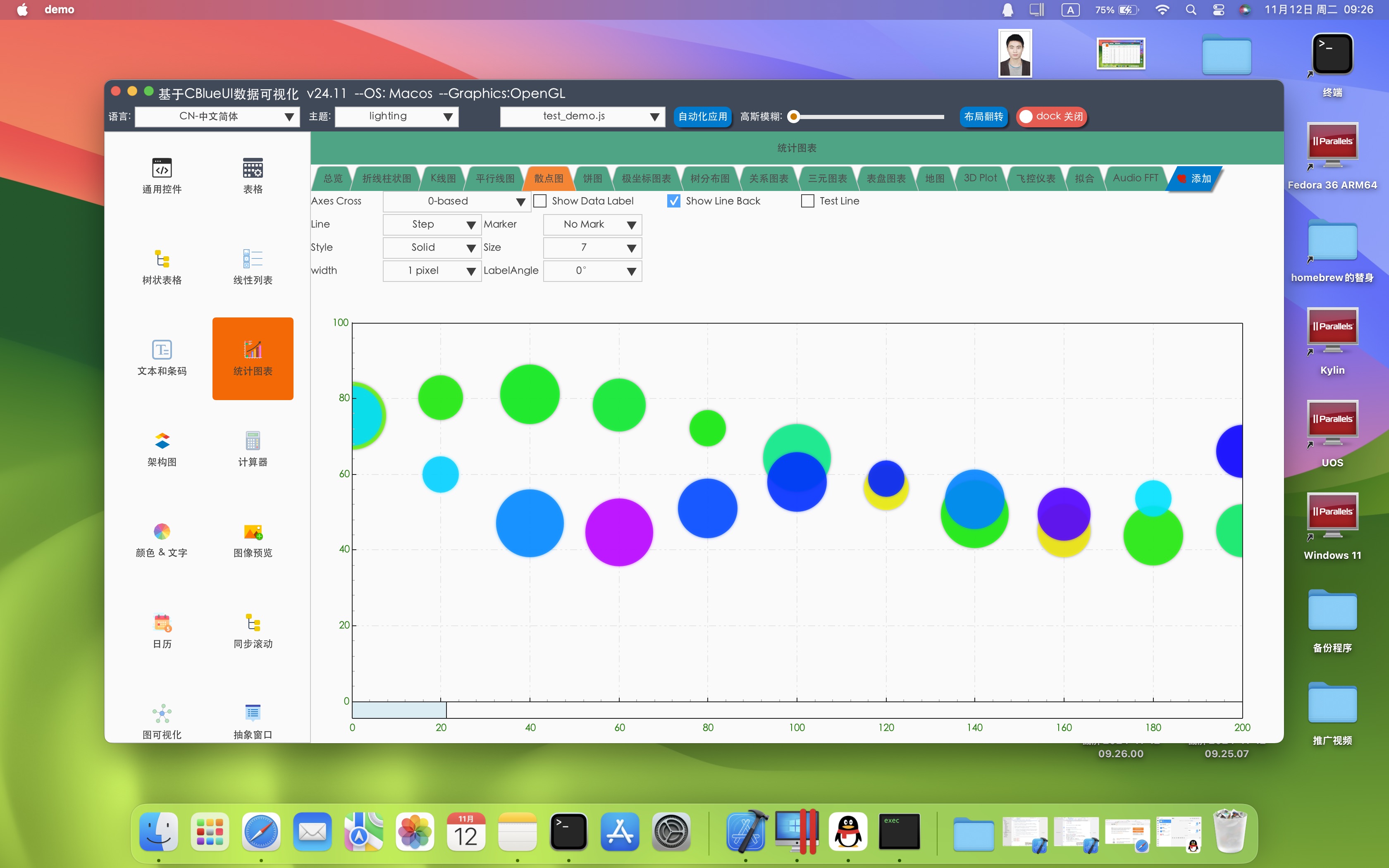The height and width of the screenshot is (868, 1389).
Task: Select the 架构图 architecture diagram icon
Action: pos(162,441)
